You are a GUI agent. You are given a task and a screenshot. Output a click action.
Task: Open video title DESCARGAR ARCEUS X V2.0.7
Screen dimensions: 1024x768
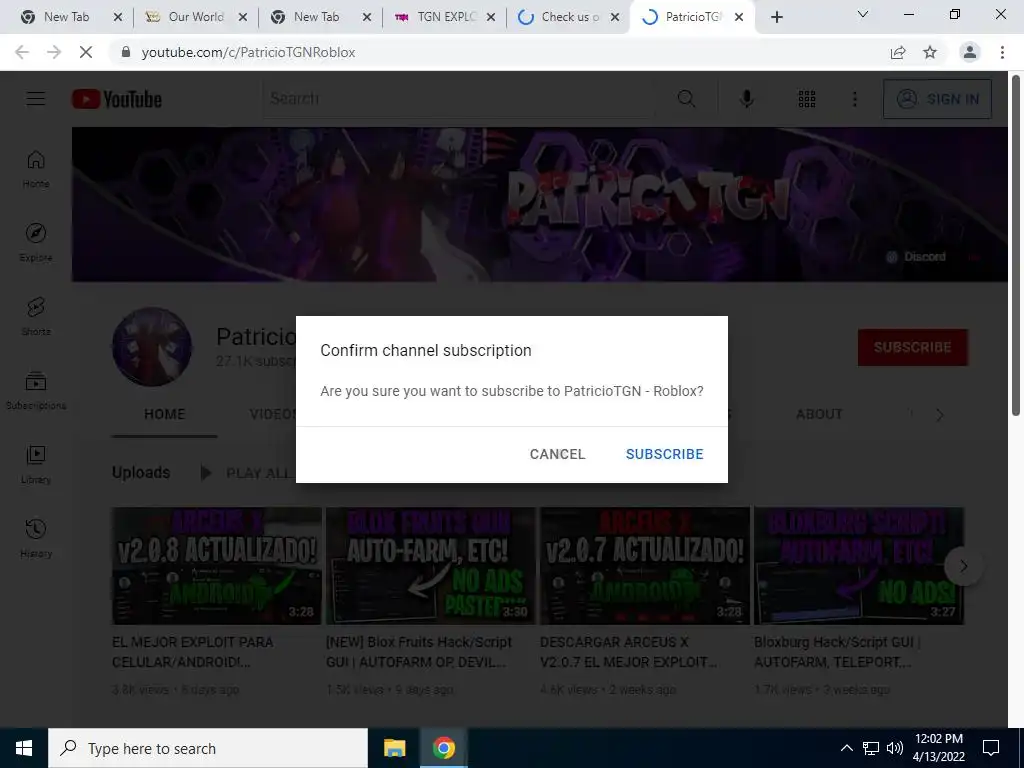coord(628,652)
